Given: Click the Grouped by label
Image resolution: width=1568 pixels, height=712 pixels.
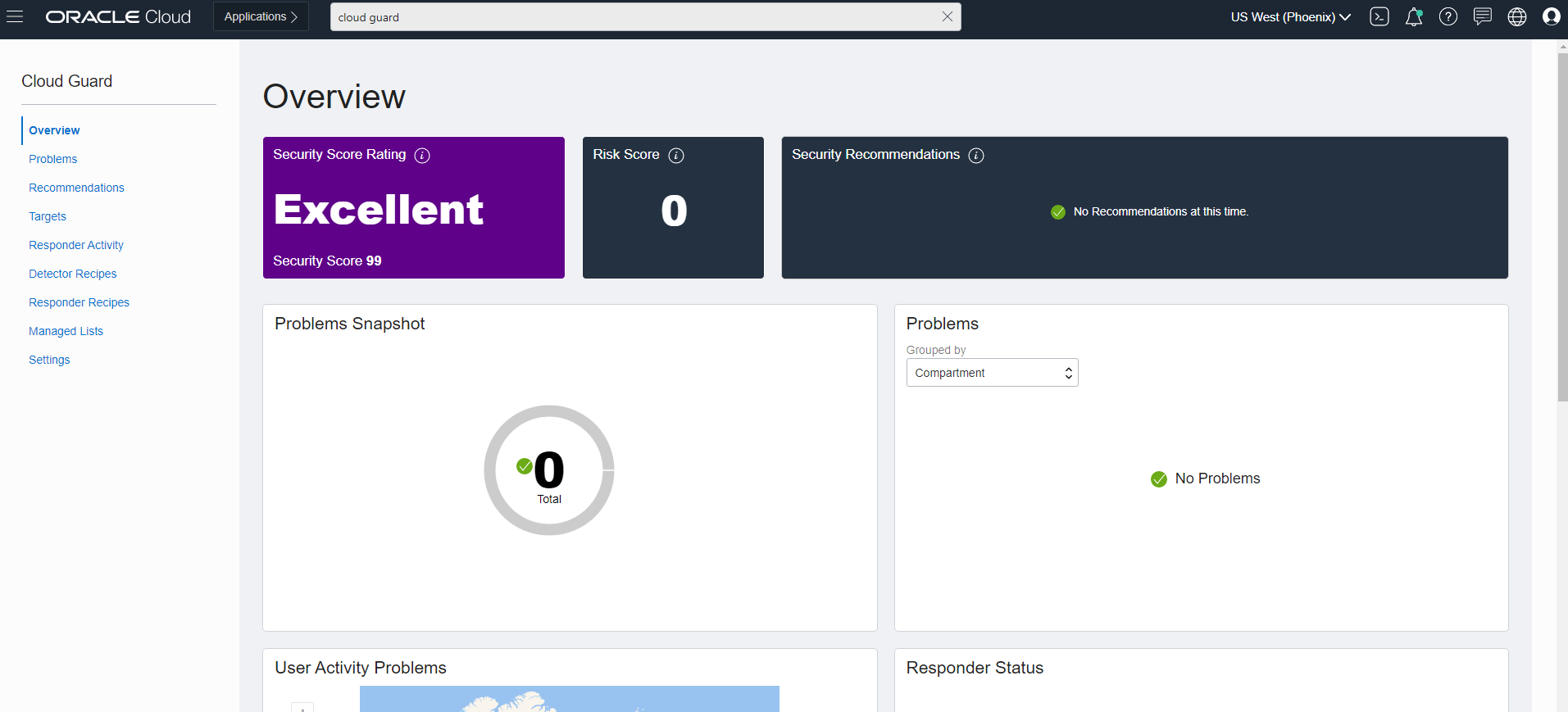Looking at the screenshot, I should click(x=936, y=350).
